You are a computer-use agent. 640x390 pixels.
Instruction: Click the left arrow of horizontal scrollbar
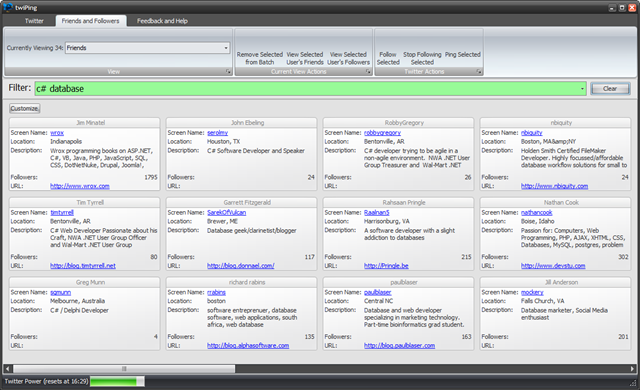[7, 369]
